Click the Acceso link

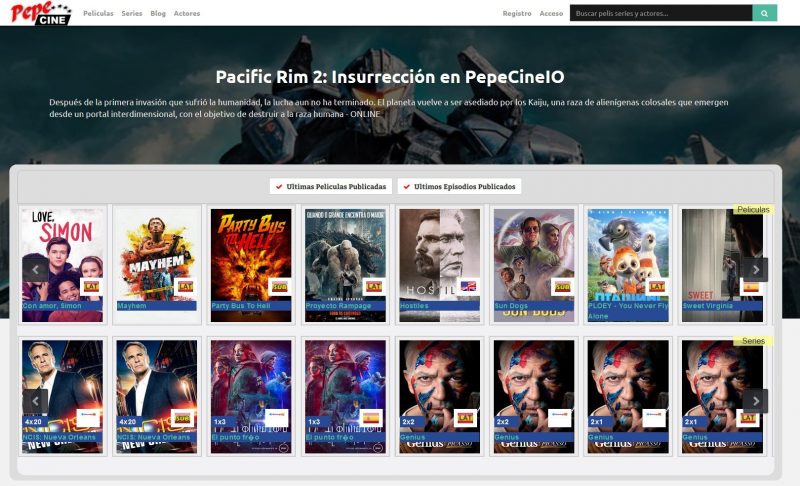tap(551, 13)
